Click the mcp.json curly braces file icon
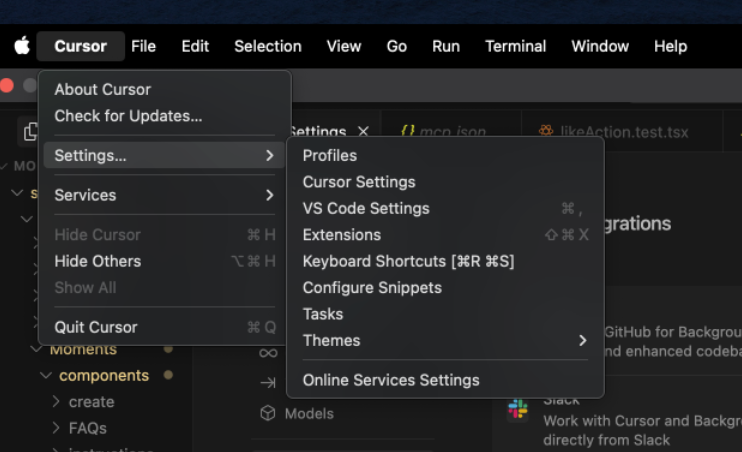 (x=407, y=131)
